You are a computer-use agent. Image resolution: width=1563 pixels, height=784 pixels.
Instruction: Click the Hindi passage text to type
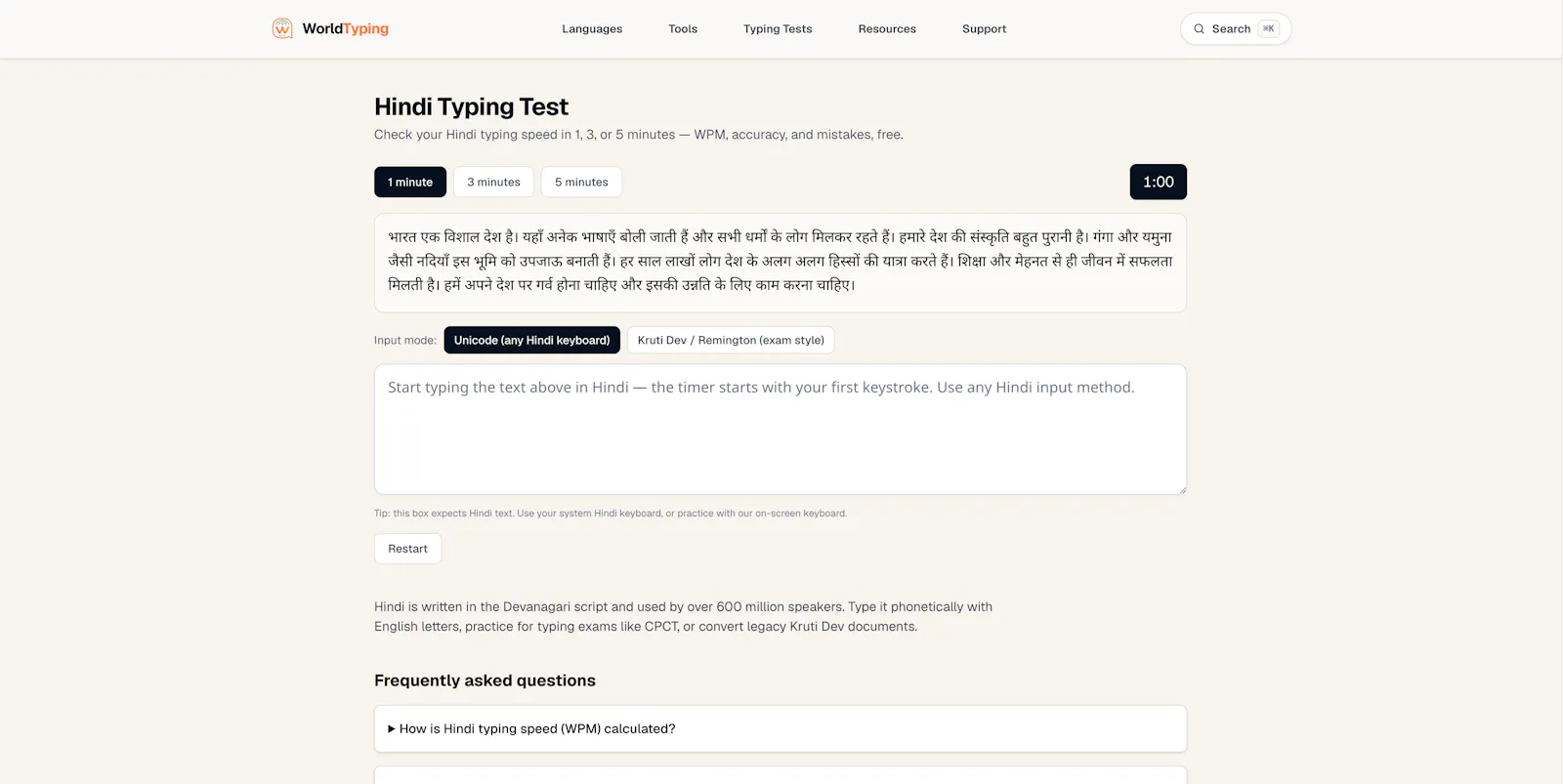[x=781, y=261]
